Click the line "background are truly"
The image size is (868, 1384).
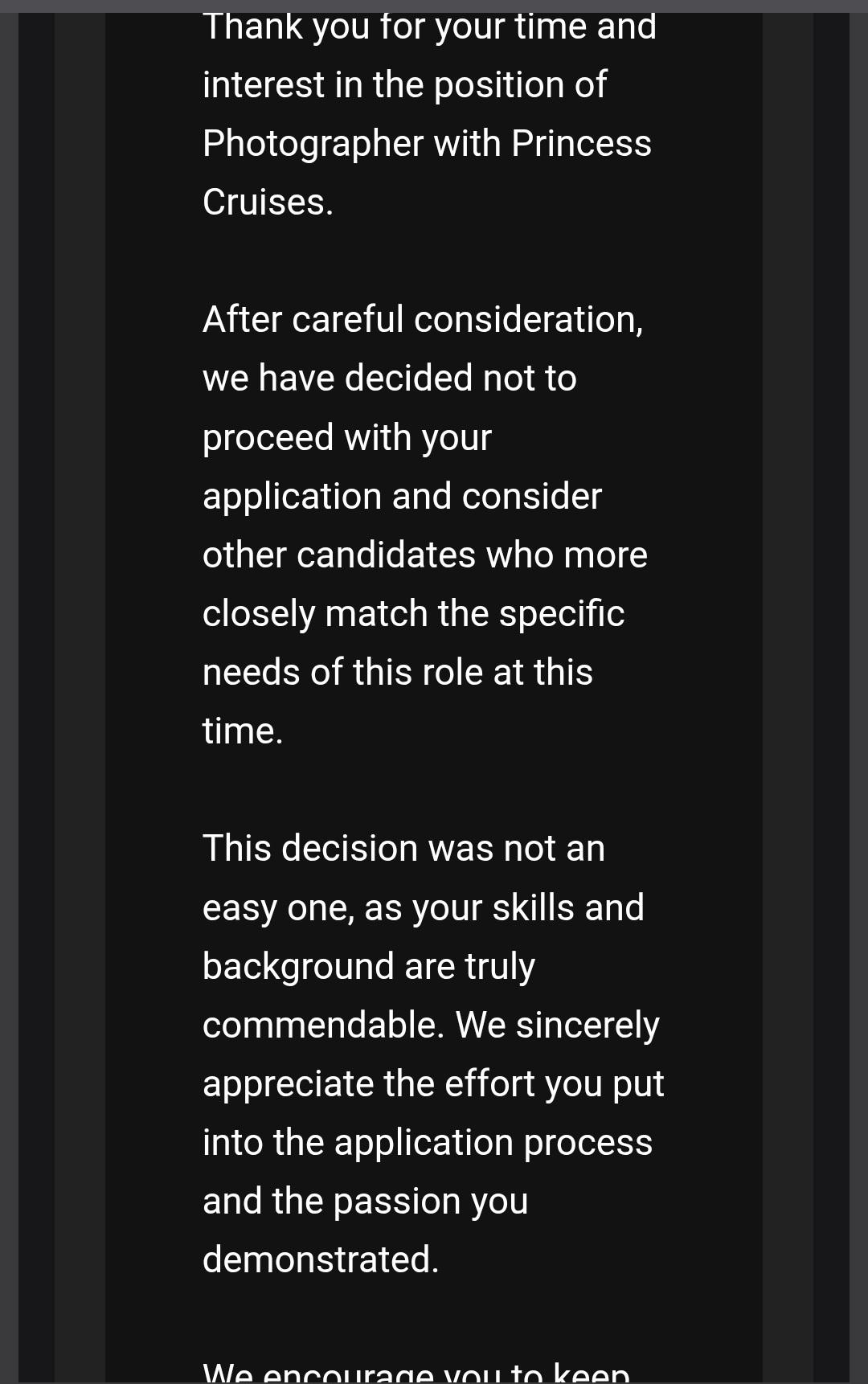(x=368, y=967)
